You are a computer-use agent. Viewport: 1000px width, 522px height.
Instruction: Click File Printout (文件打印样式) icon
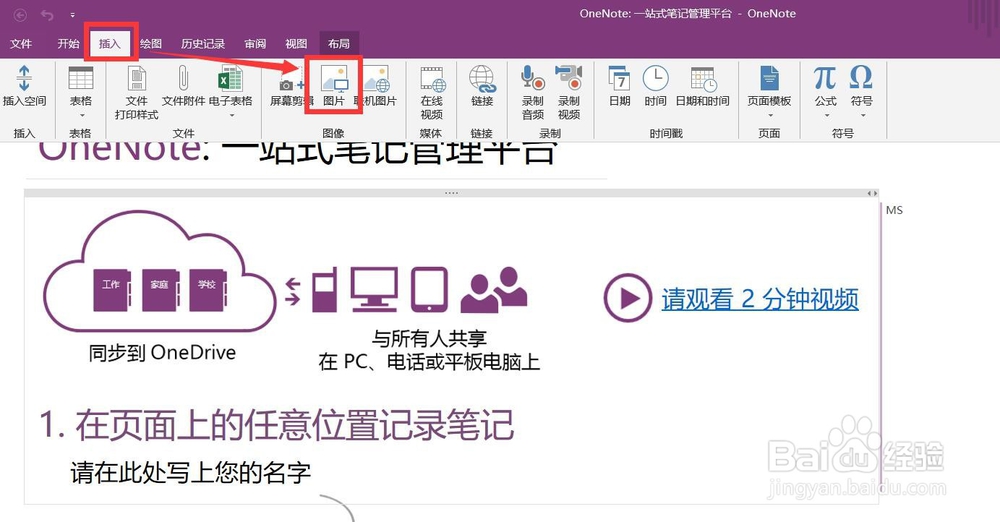click(x=136, y=93)
